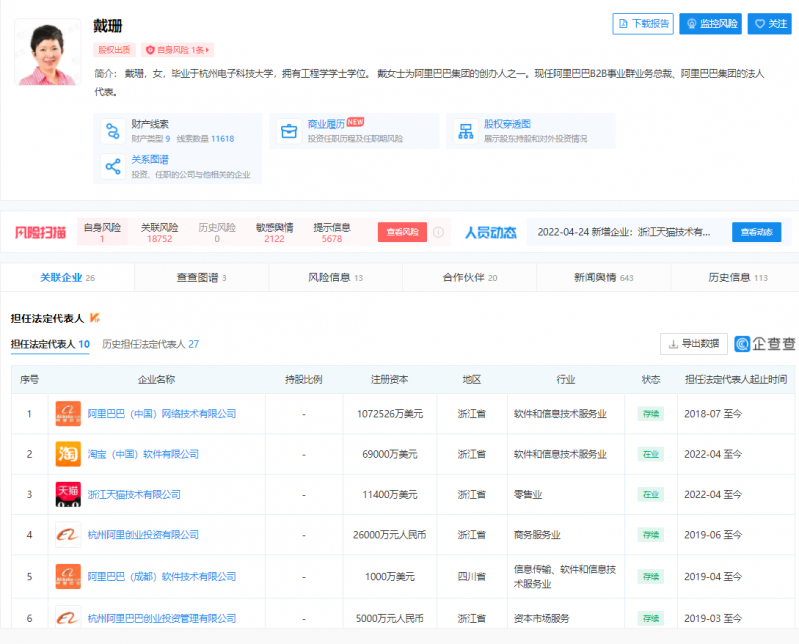Select 历史风险 0 in risk scan
The height and width of the screenshot is (644, 799).
[217, 232]
